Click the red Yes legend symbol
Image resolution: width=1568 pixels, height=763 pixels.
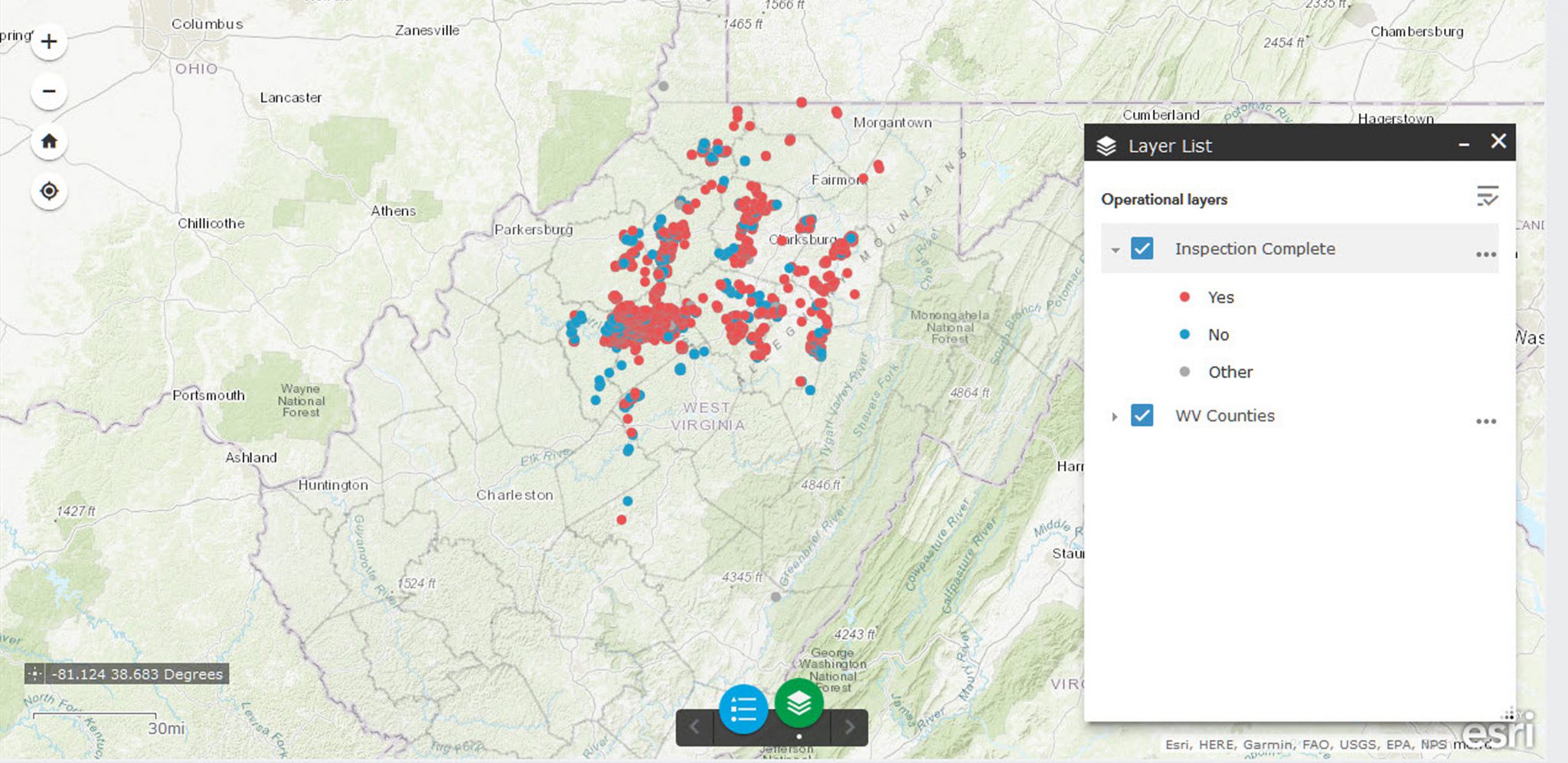(1184, 297)
